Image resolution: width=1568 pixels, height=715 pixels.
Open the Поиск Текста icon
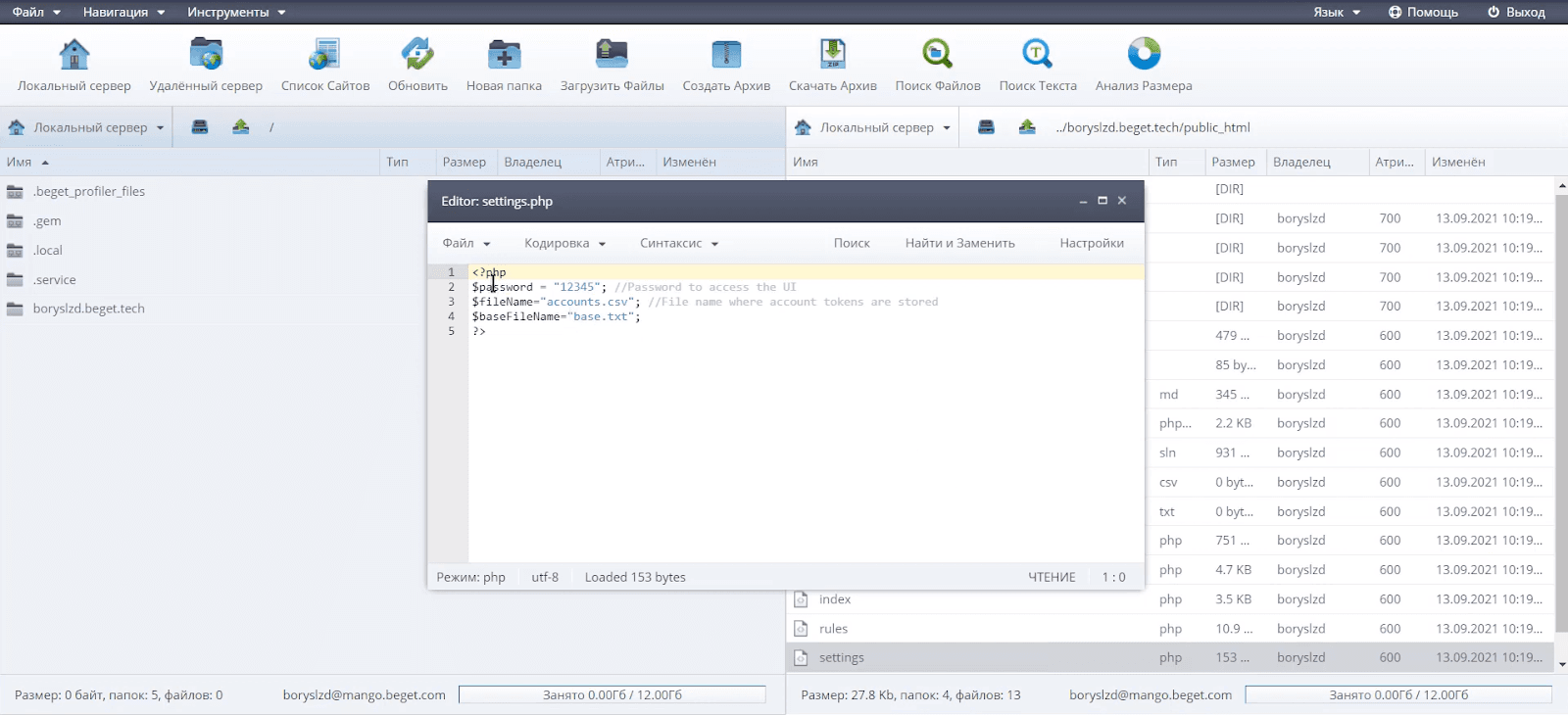click(1038, 54)
